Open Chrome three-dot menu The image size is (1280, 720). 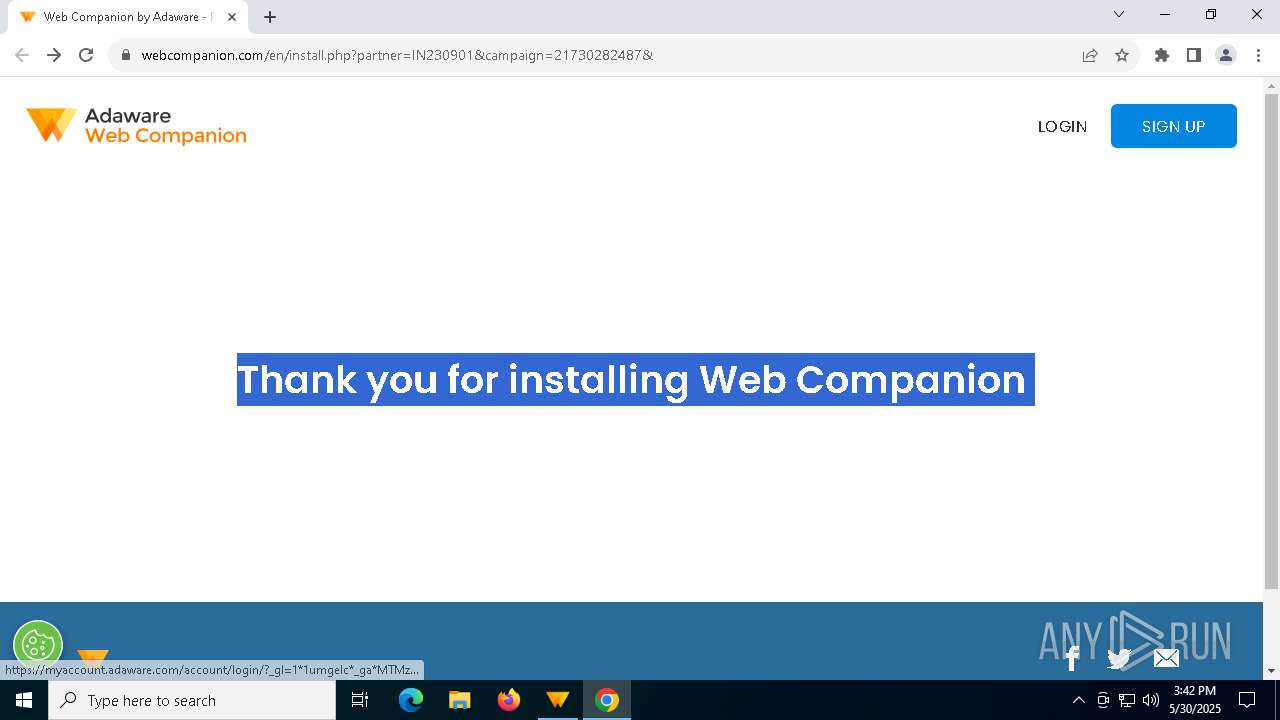tap(1258, 55)
